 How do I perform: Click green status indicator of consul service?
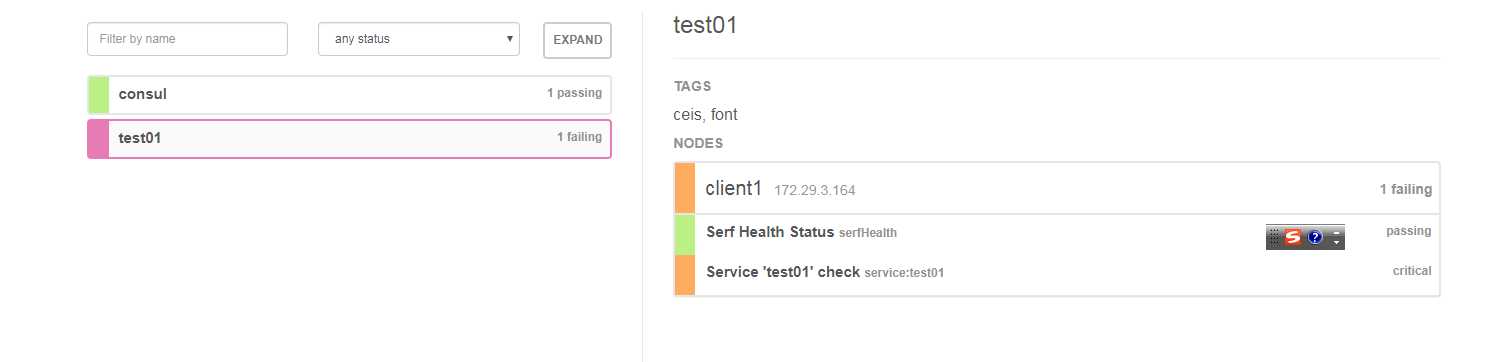click(98, 94)
